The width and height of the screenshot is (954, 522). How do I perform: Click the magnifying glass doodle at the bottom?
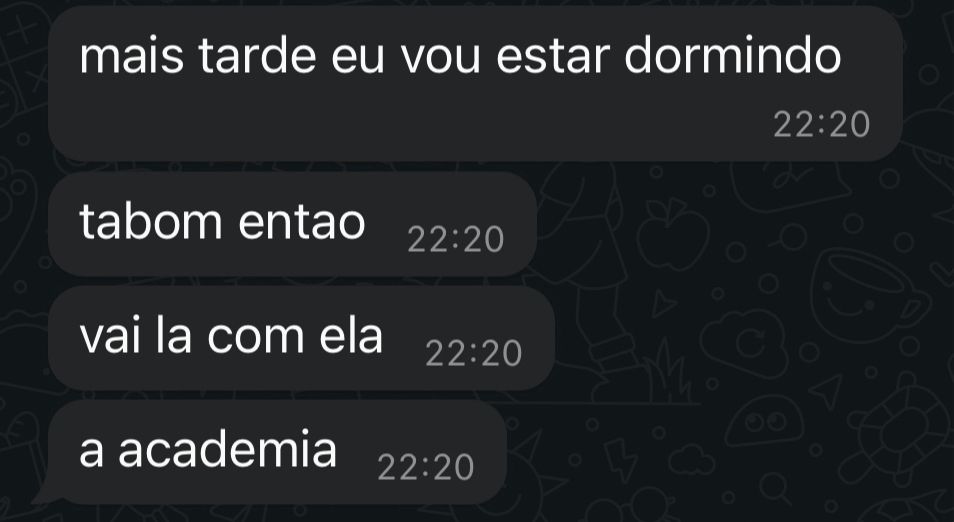(774, 487)
